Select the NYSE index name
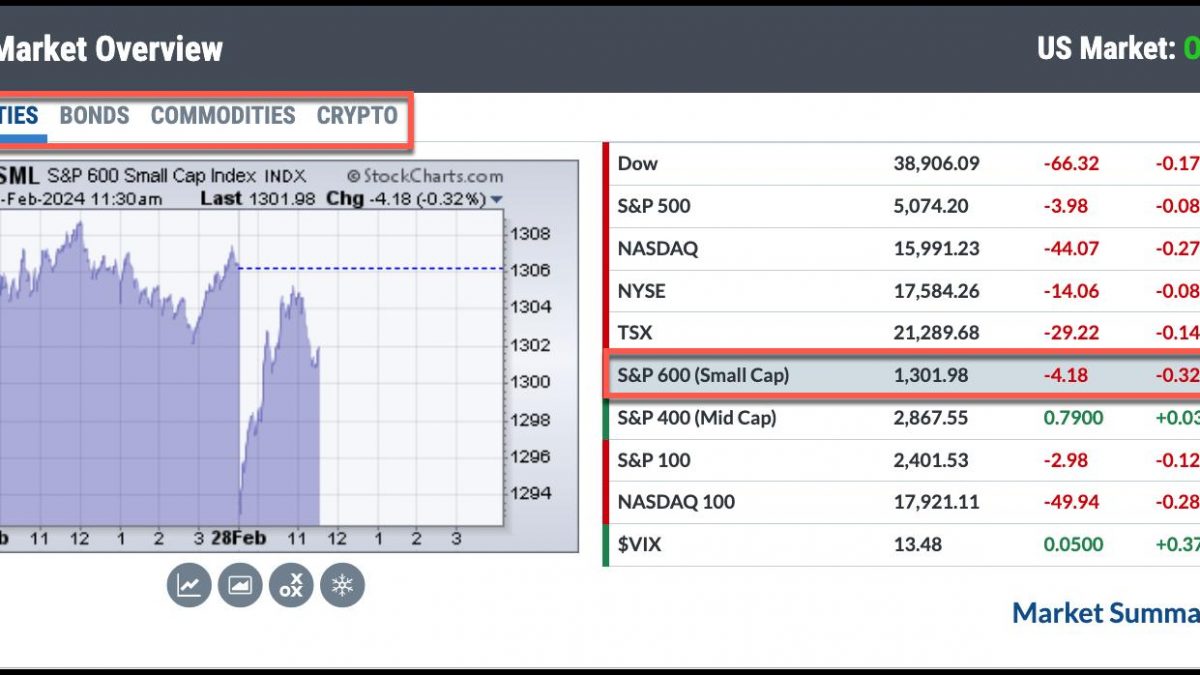This screenshot has height=675, width=1200. (x=642, y=291)
